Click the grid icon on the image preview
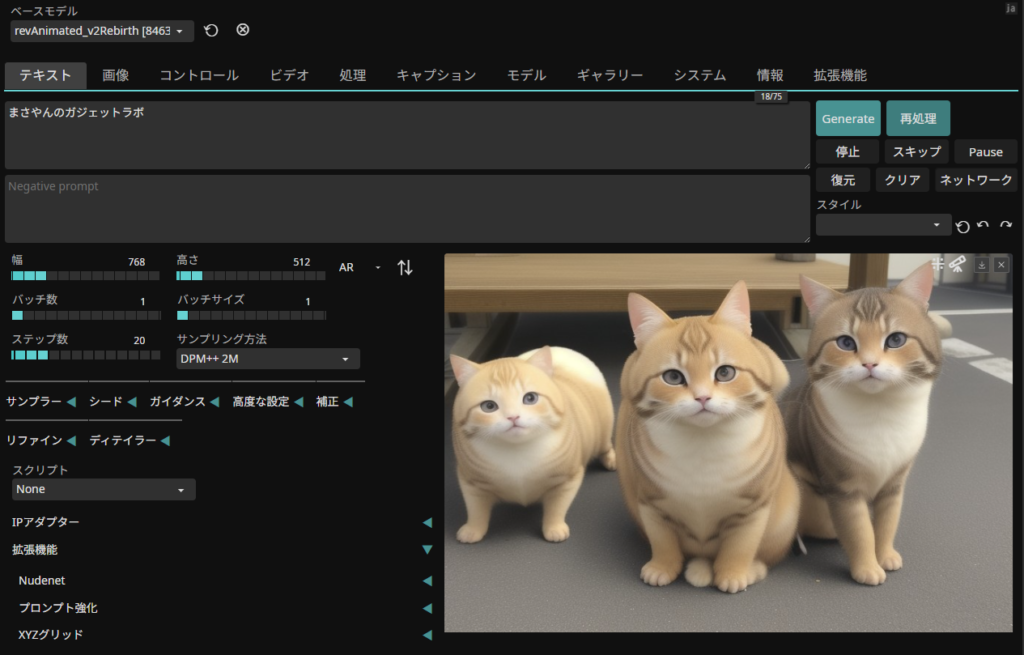 (x=937, y=264)
